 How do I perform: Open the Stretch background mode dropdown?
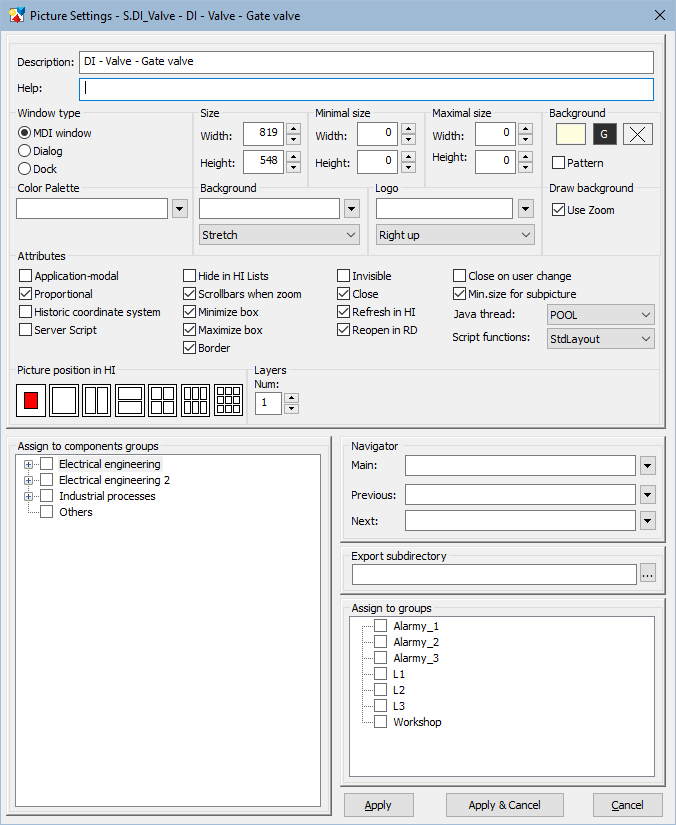tap(279, 235)
